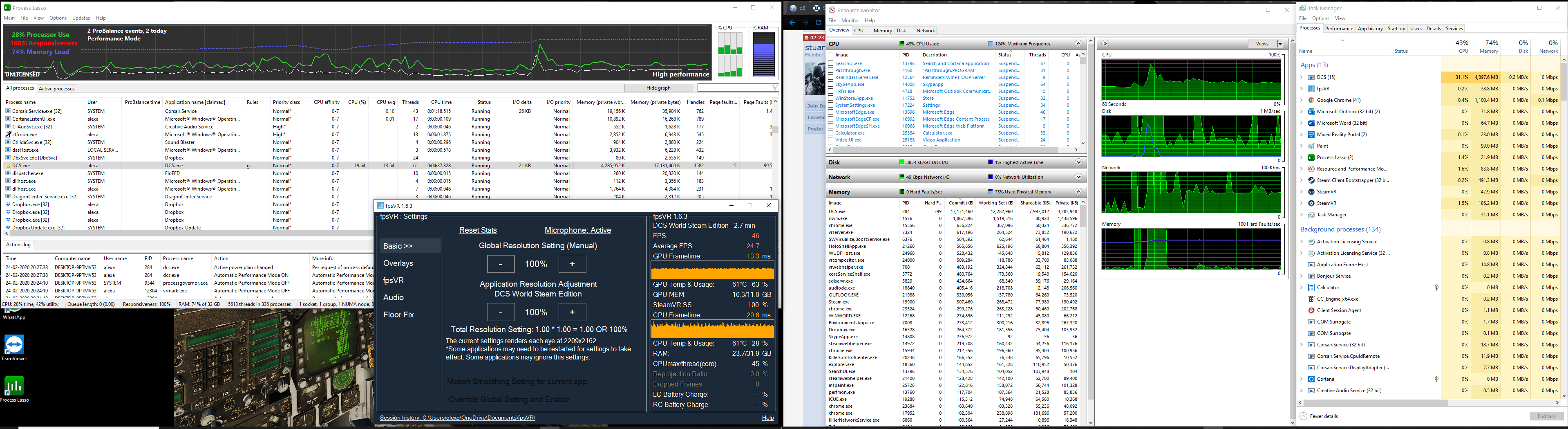Click the DCS.exe process icon in Process Lasso
1568x429 pixels.
[x=8, y=165]
